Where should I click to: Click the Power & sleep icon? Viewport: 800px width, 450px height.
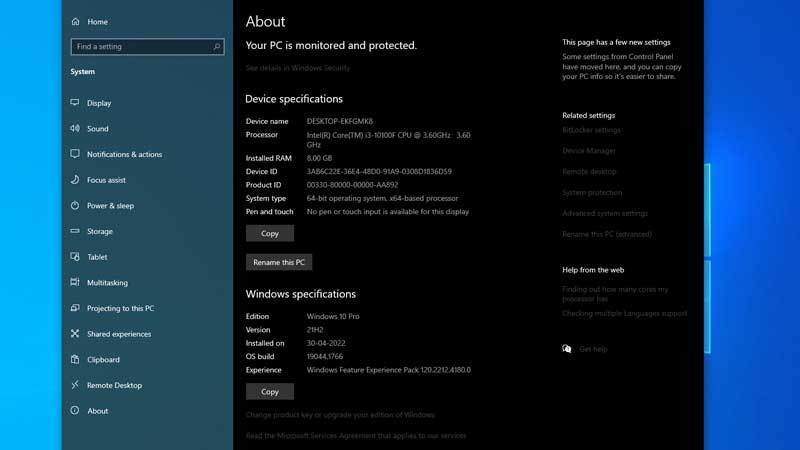point(75,205)
